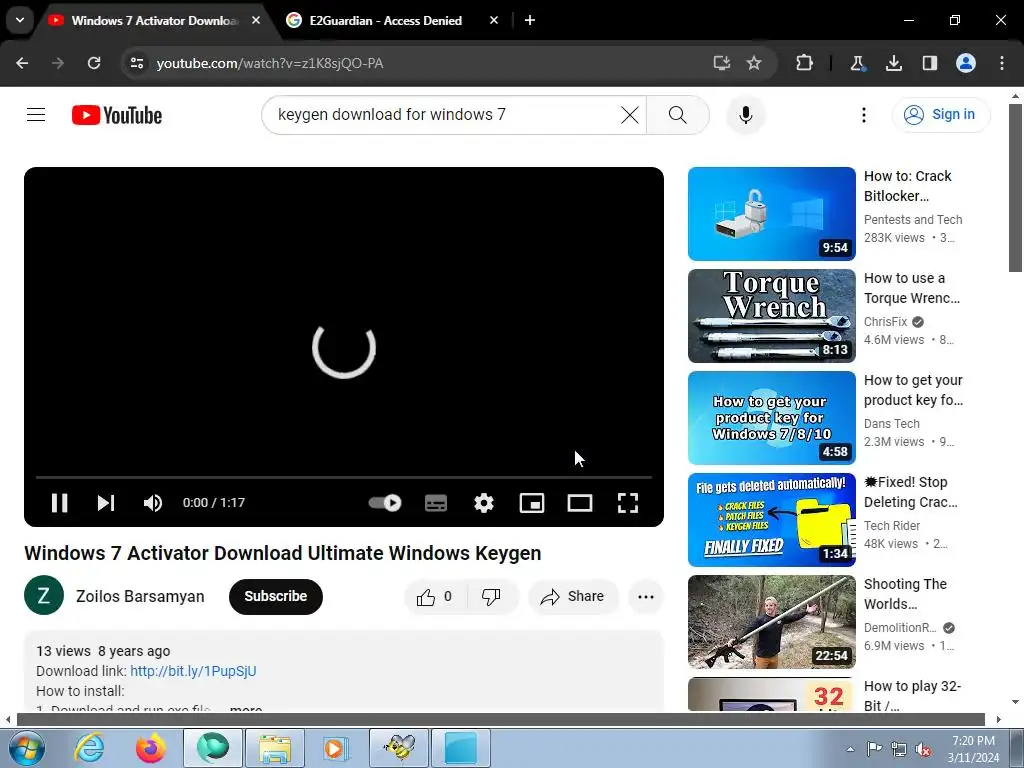Open the Shooting The Worlds video thumbnail

pyautogui.click(x=771, y=622)
